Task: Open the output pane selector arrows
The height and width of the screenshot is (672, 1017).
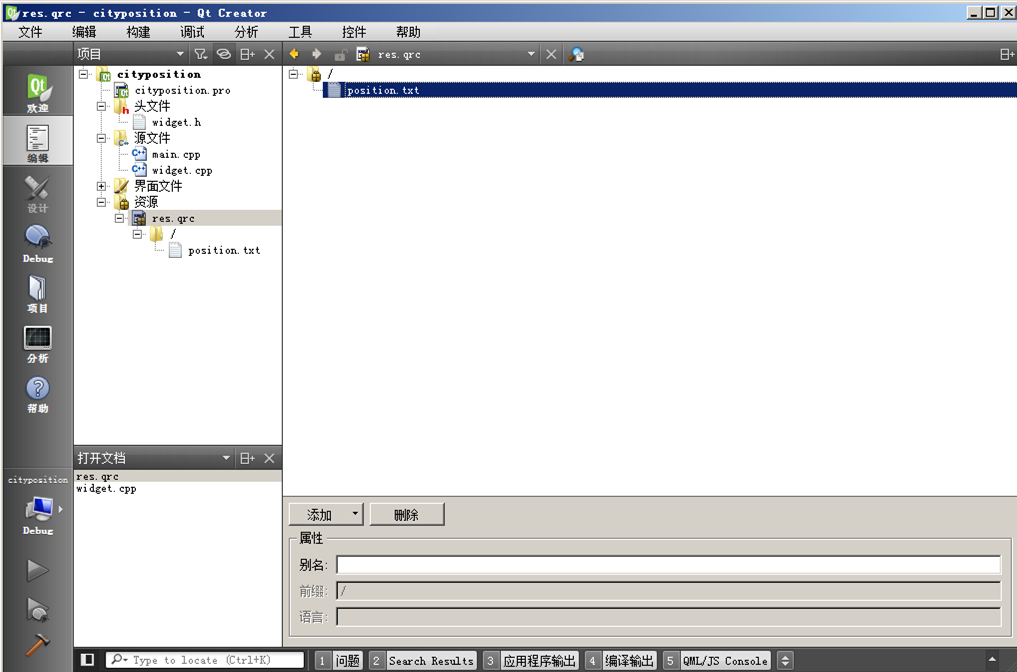Action: (785, 661)
